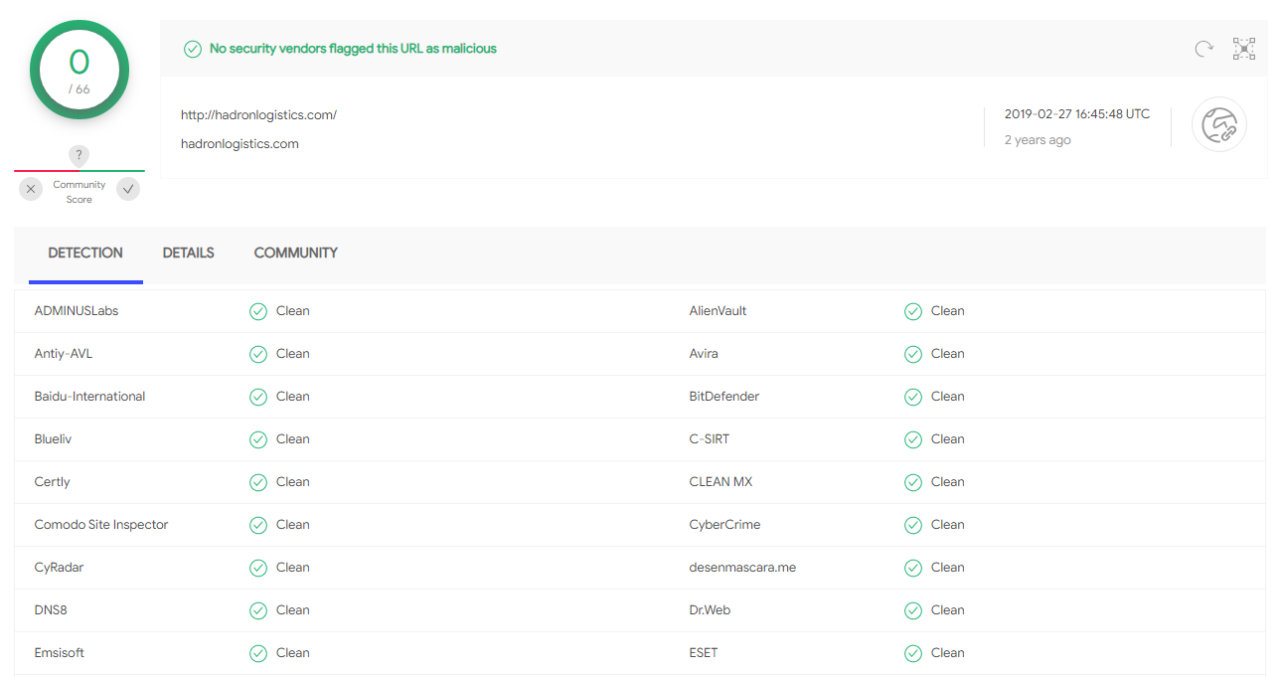
Task: Click the Community Score label
Action: tap(79, 192)
